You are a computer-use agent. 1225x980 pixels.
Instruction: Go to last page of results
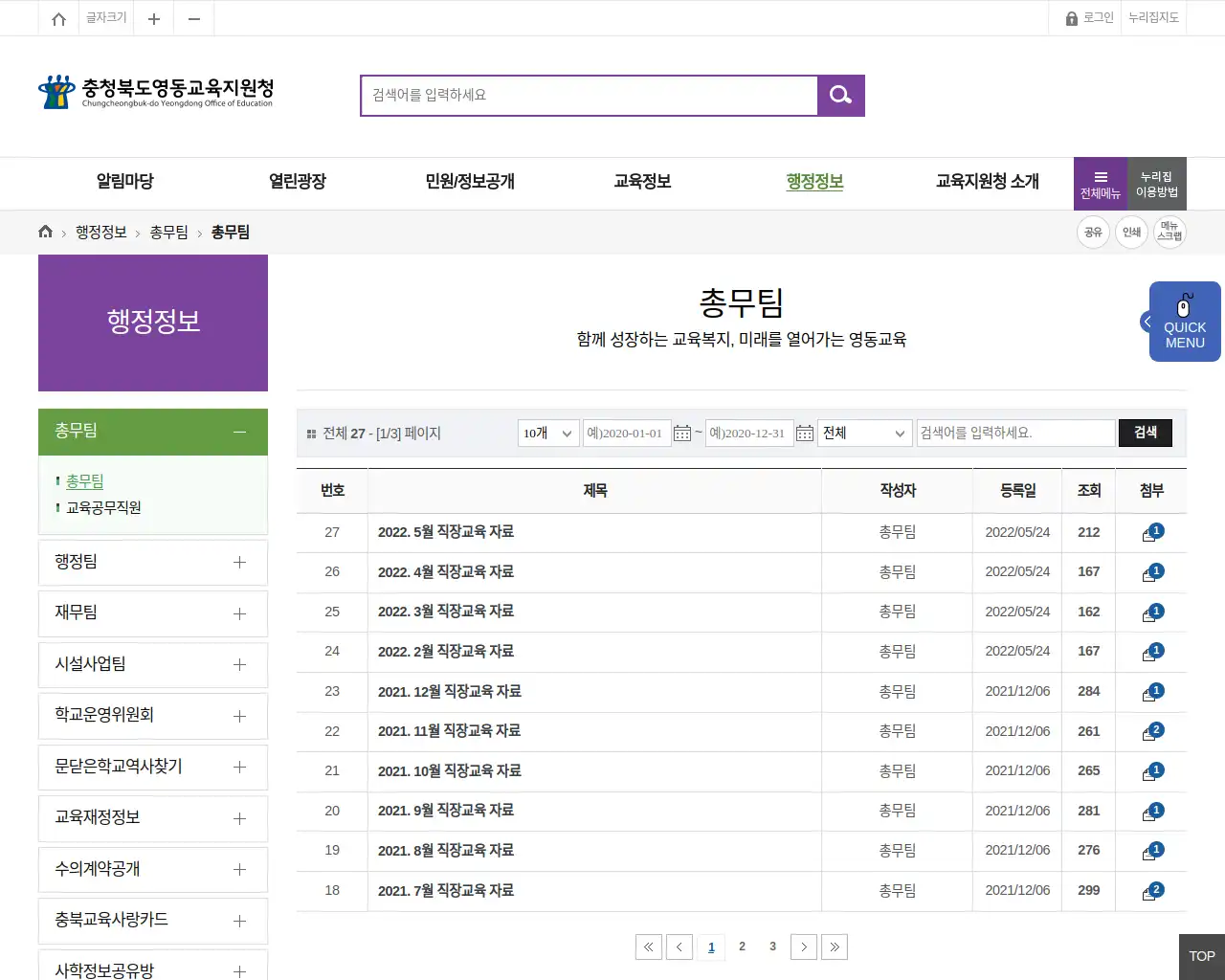(835, 947)
